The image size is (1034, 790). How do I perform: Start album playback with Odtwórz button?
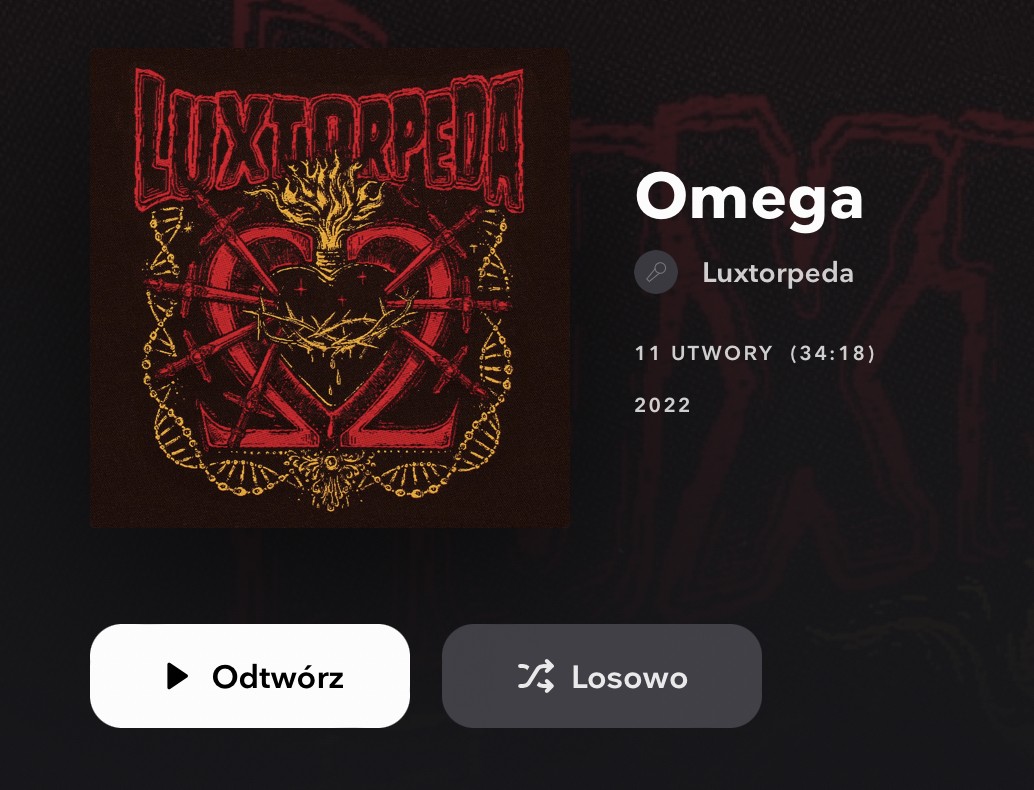[x=250, y=676]
